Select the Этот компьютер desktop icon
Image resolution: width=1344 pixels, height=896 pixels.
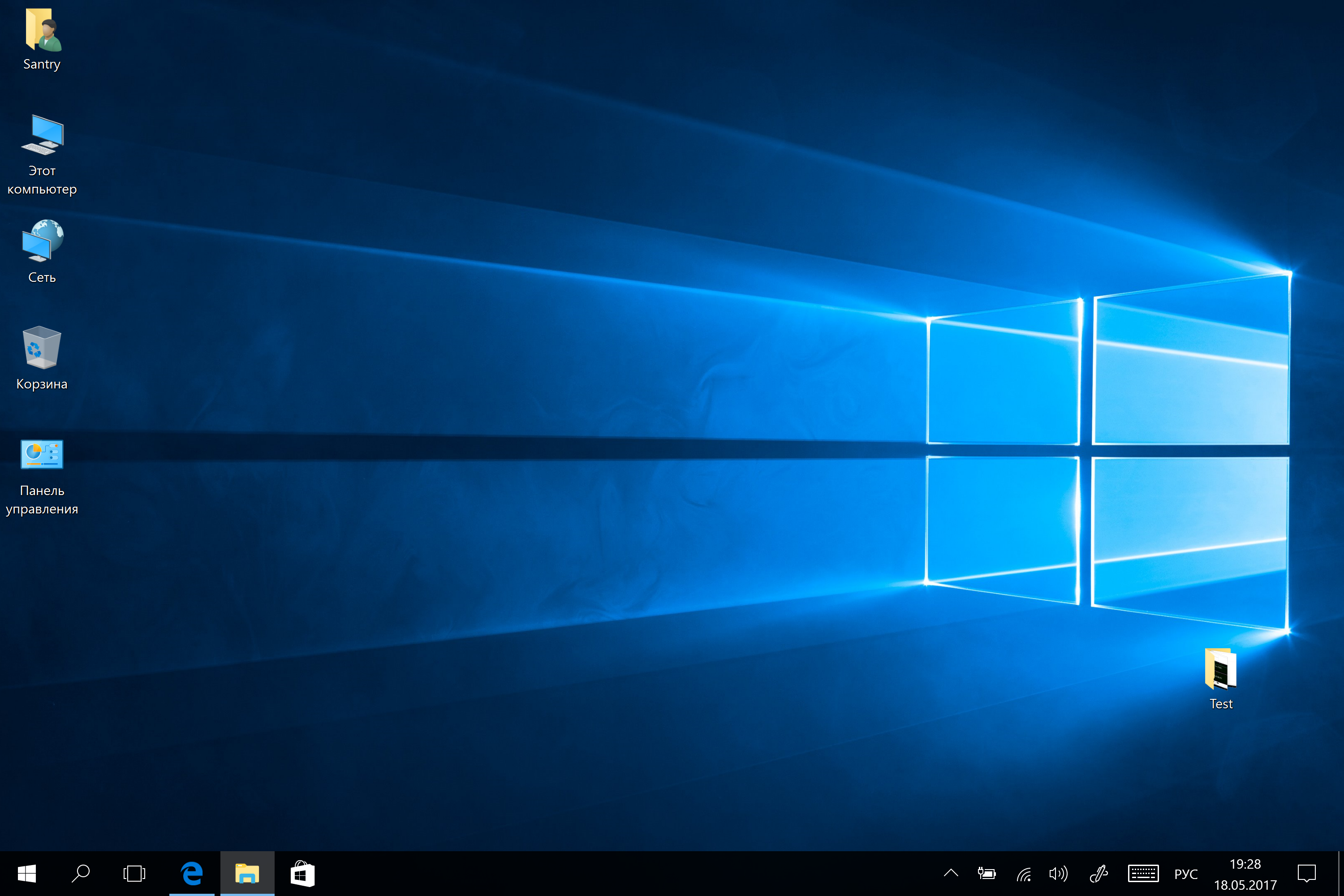(42, 135)
